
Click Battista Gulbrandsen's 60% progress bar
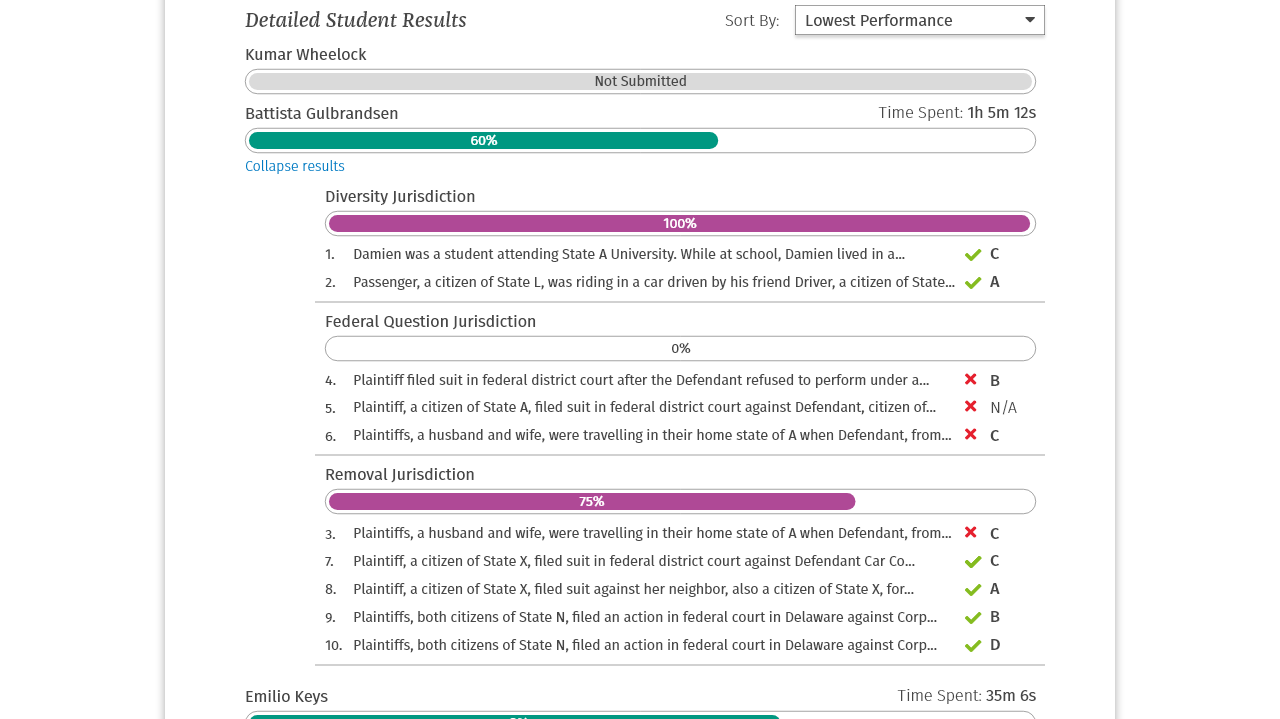pos(483,141)
